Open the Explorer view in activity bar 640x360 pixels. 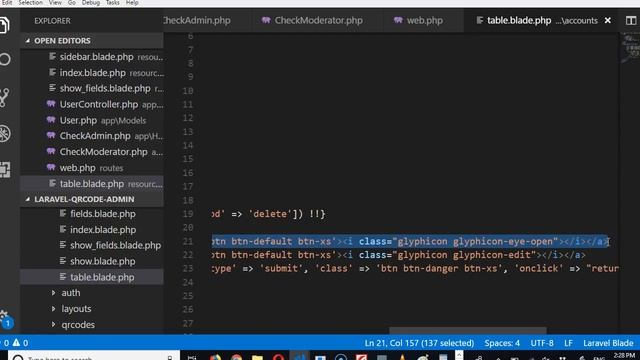4,24
